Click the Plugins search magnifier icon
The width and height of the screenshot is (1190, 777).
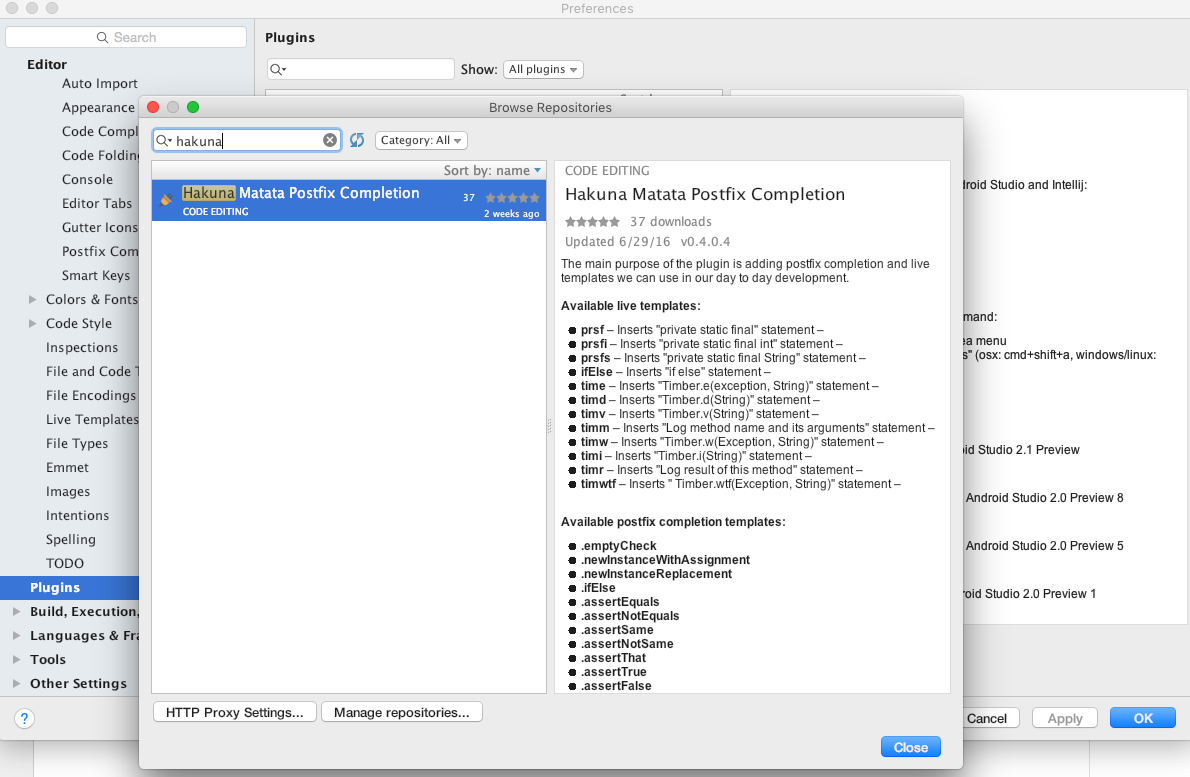point(278,69)
